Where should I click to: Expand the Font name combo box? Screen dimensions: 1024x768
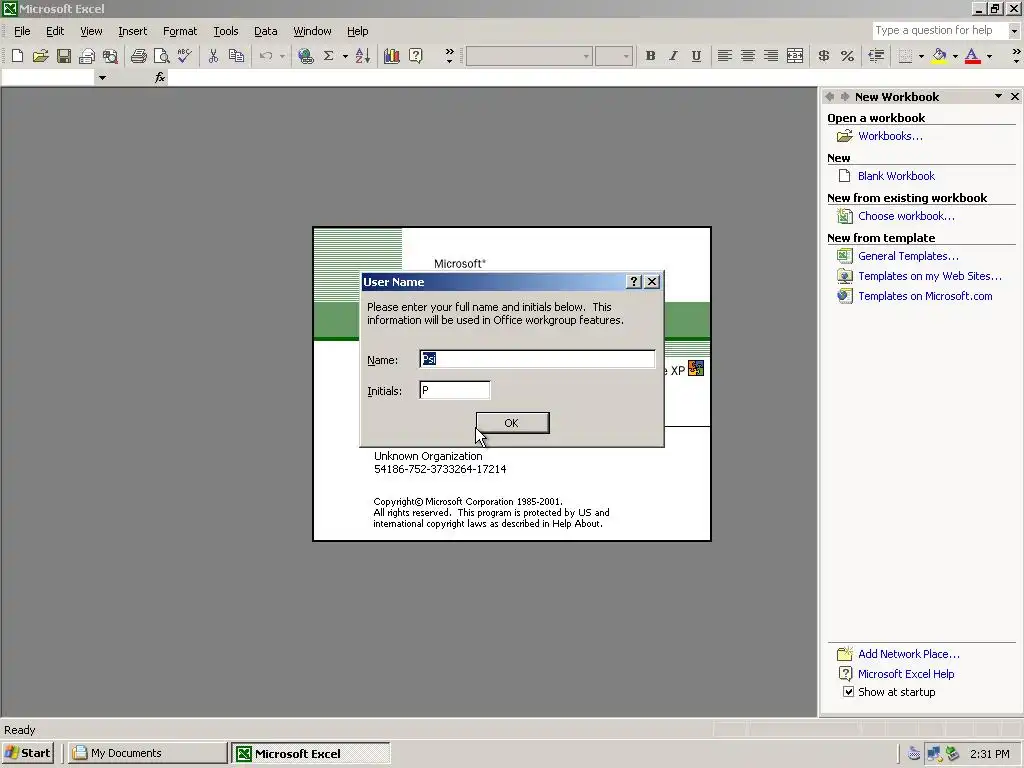point(586,56)
